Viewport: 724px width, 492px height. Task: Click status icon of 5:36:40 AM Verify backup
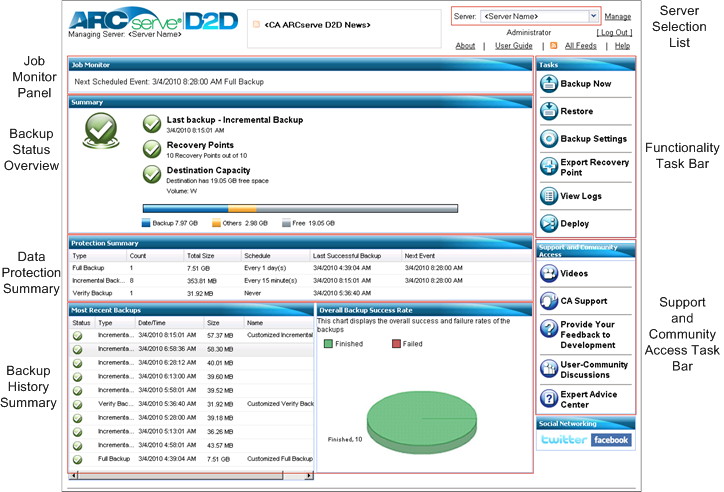point(78,404)
